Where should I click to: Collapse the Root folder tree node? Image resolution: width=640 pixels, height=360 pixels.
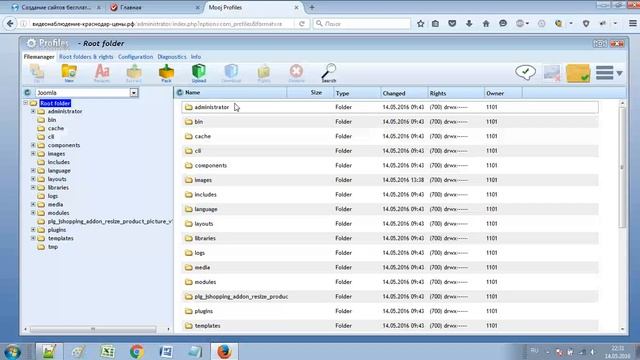[25, 103]
